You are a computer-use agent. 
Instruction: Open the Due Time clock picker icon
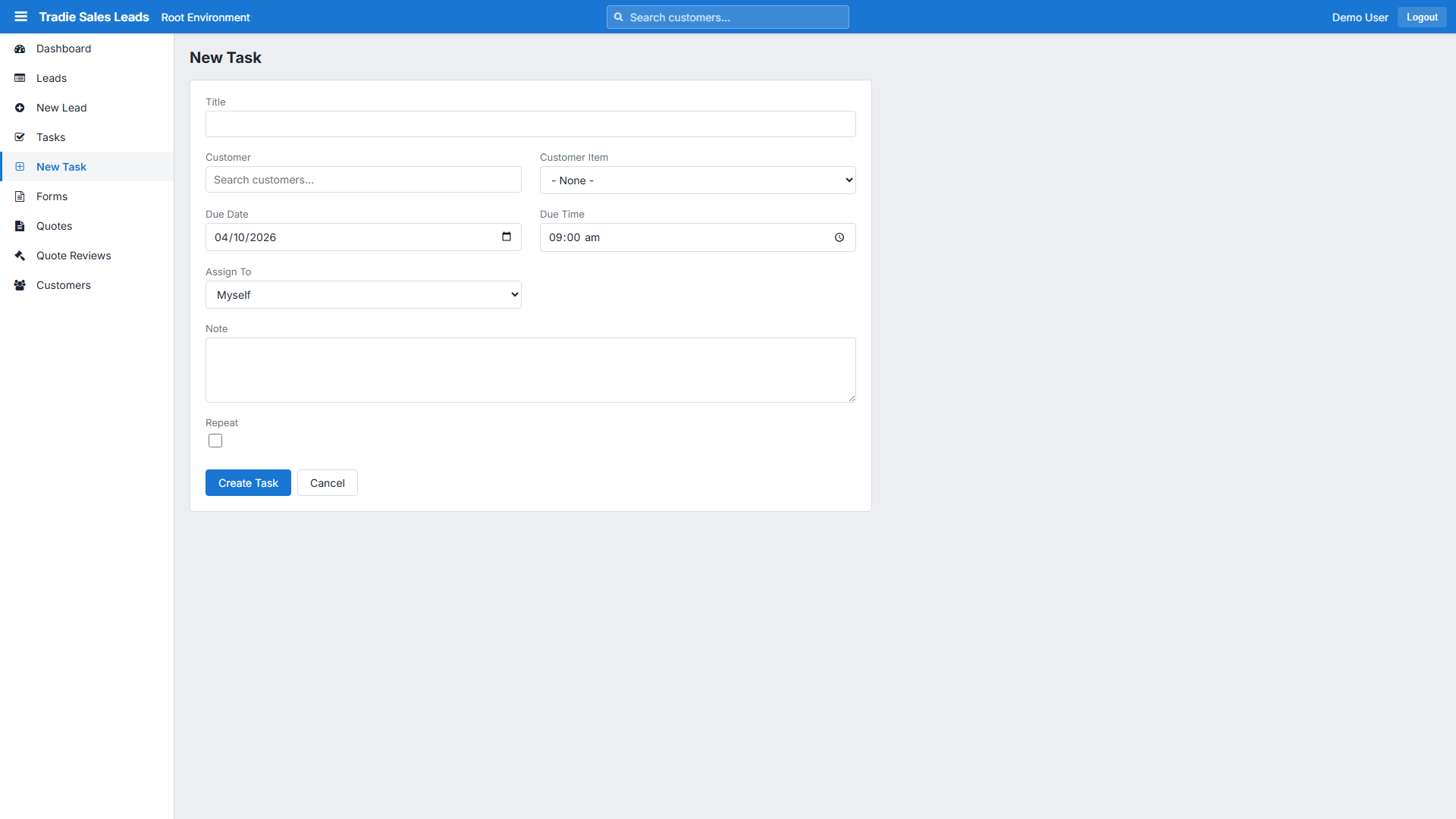point(839,237)
